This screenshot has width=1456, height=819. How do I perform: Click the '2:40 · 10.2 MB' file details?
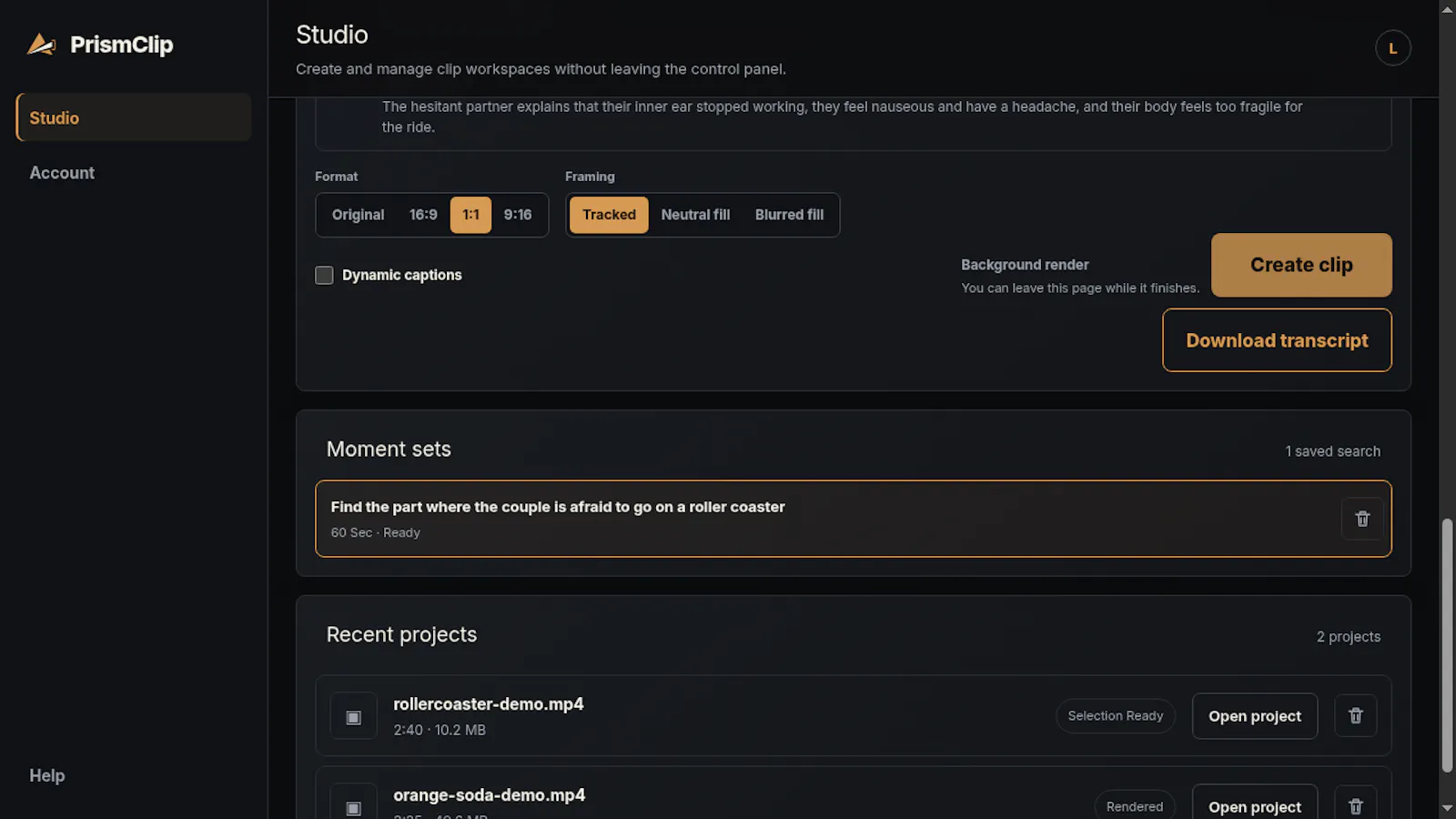440,730
